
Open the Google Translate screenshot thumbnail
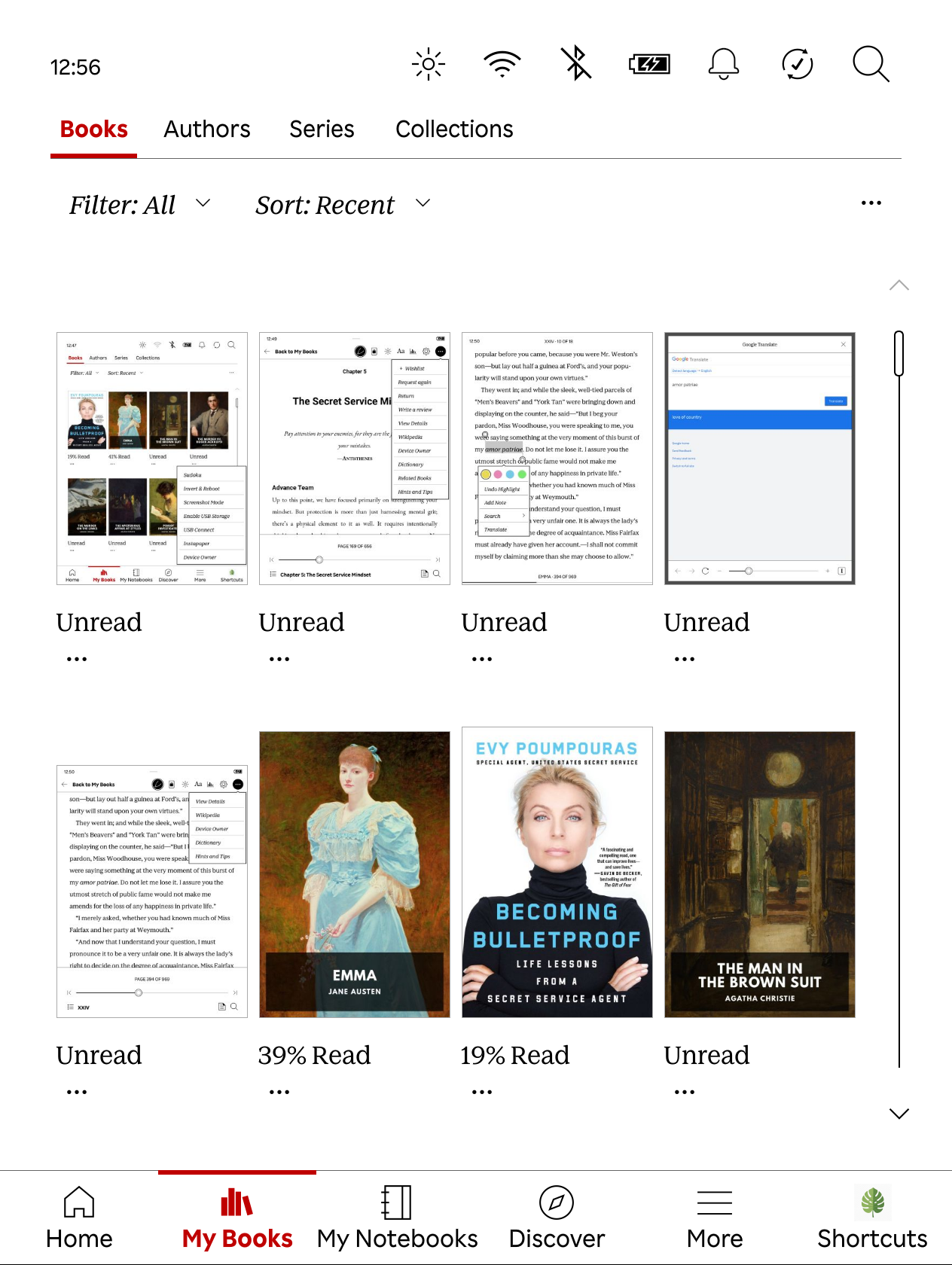(760, 459)
